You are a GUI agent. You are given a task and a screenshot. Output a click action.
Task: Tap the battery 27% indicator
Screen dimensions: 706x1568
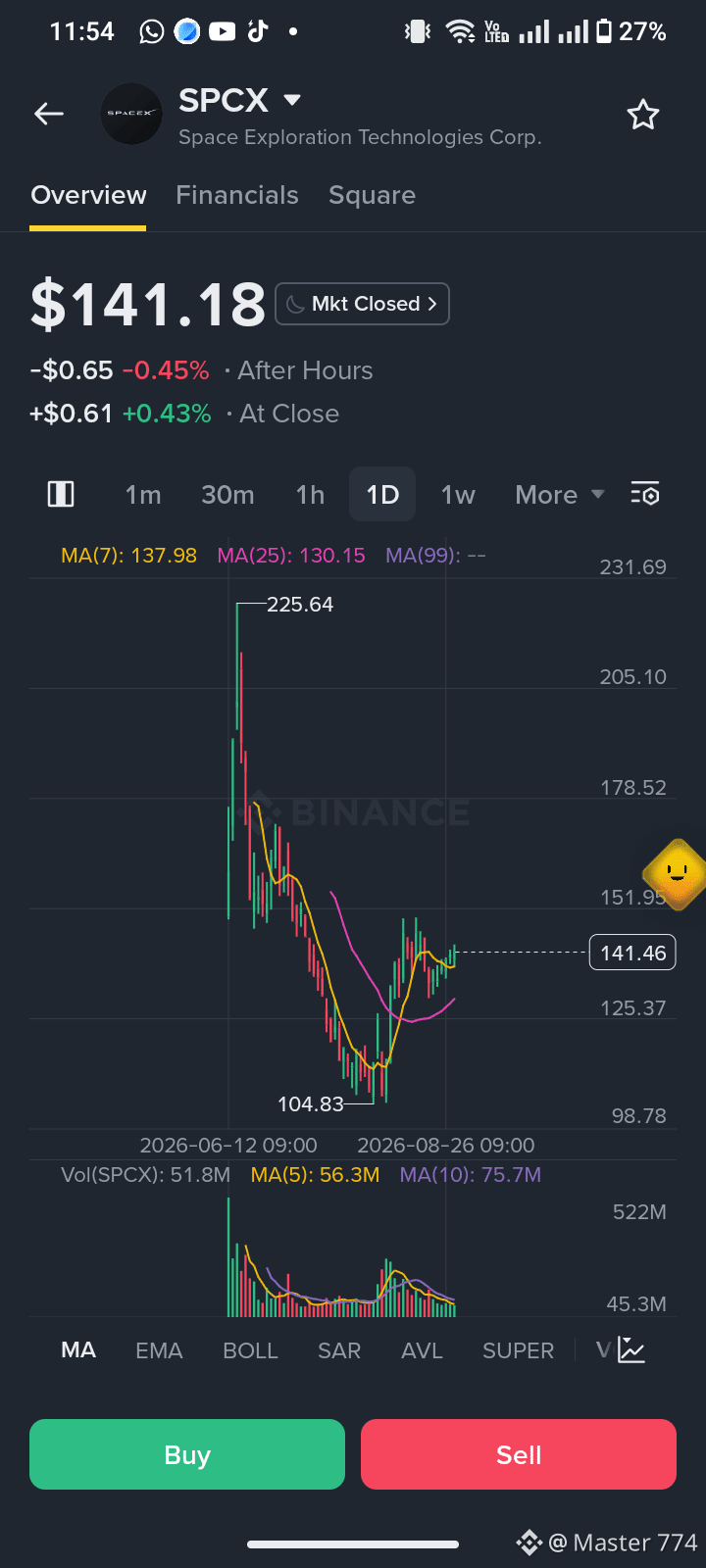click(x=631, y=32)
